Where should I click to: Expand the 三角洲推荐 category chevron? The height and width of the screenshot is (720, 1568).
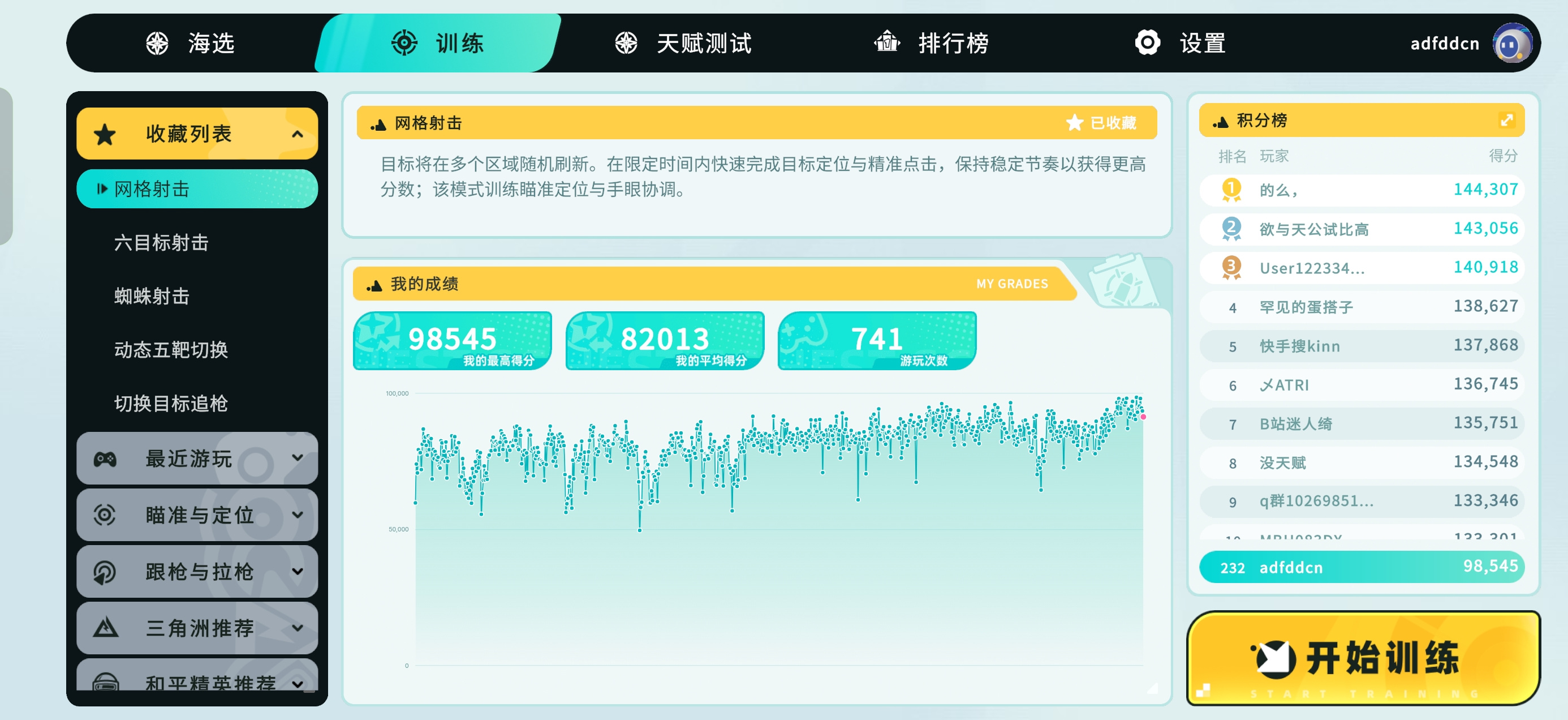(x=297, y=627)
